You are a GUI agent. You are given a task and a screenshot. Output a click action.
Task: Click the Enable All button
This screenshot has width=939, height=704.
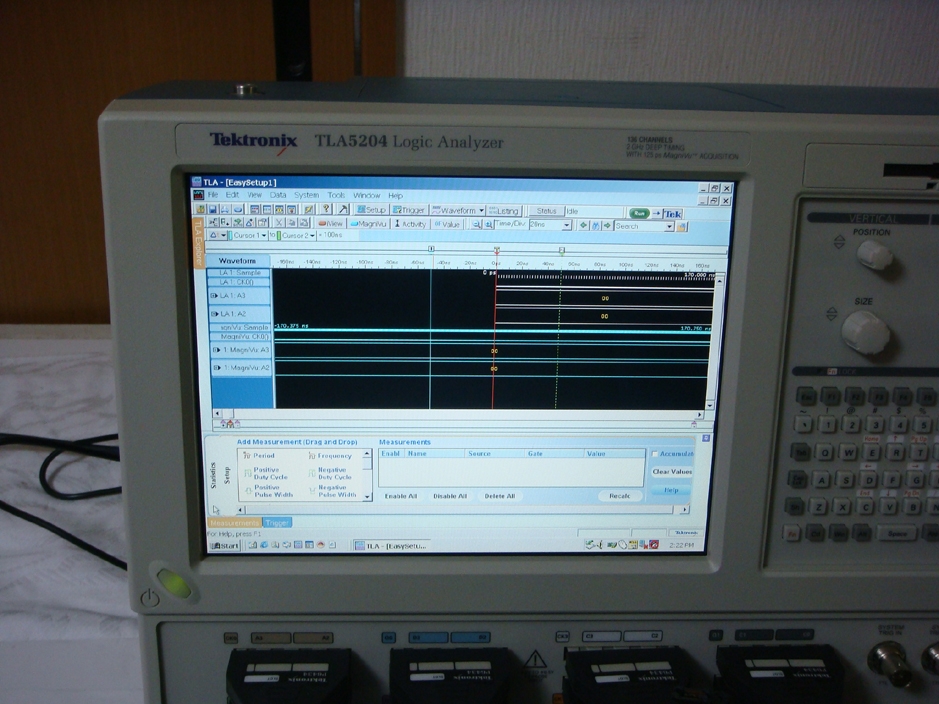coord(401,496)
